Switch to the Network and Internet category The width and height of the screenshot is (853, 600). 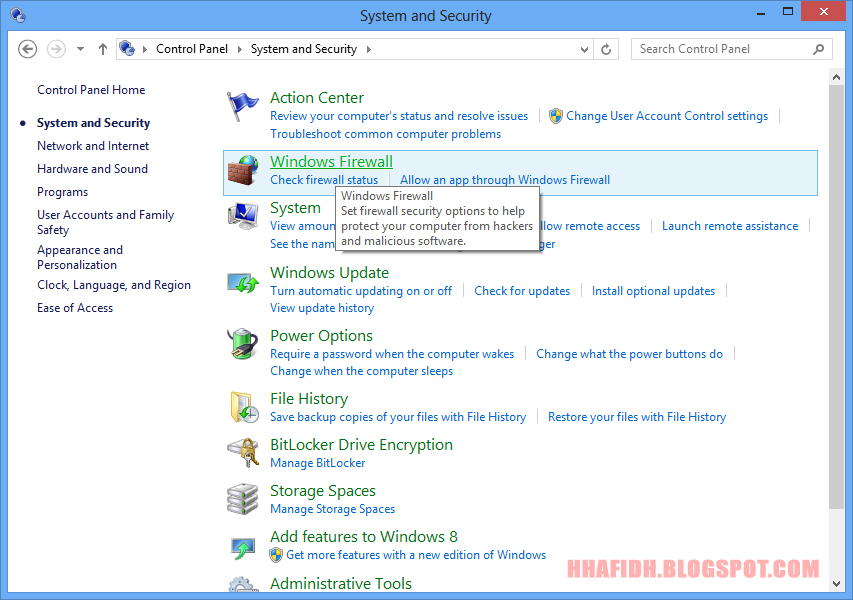tap(93, 145)
